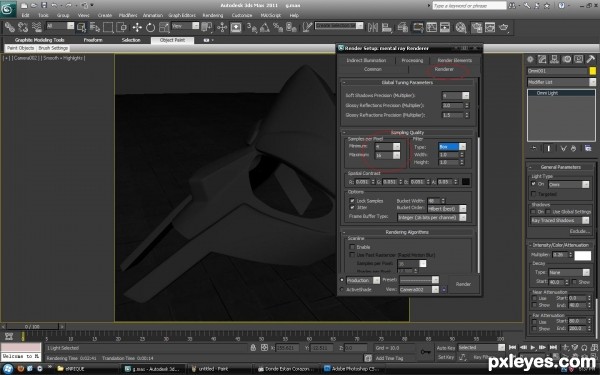The height and width of the screenshot is (375, 600).
Task: Click the Bind to Space Warp tool
Action: [36, 28]
